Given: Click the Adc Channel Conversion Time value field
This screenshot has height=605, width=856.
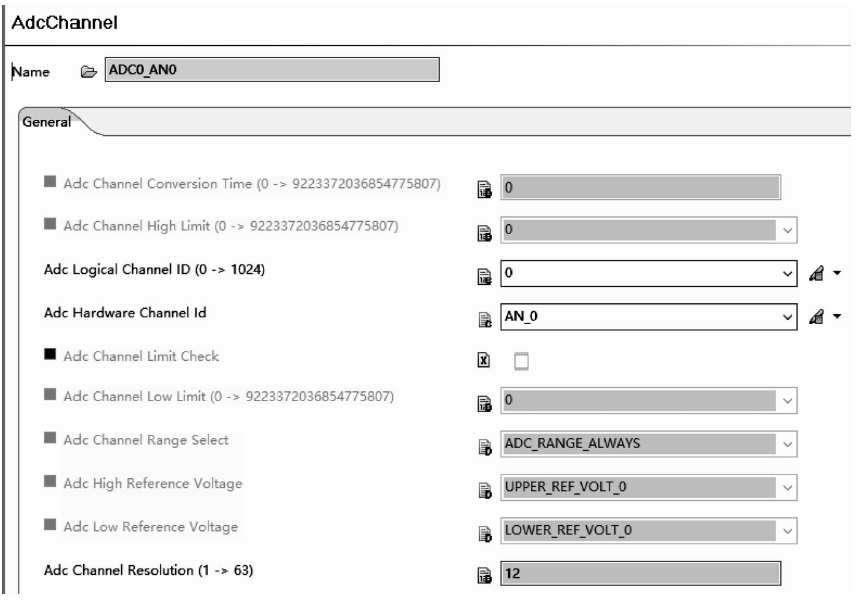Looking at the screenshot, I should [x=640, y=187].
